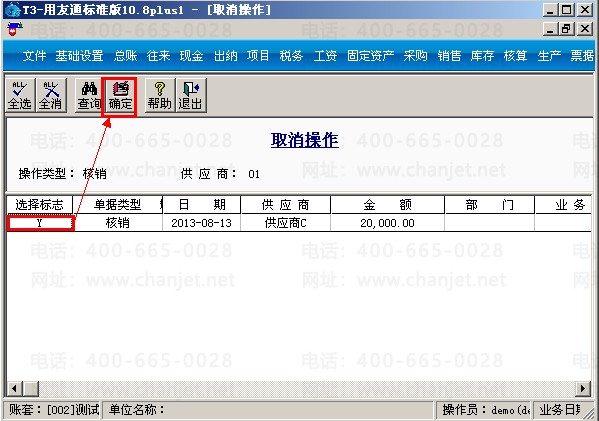The height and width of the screenshot is (421, 599).
Task: Open the 工资 menu
Action: [x=325, y=56]
